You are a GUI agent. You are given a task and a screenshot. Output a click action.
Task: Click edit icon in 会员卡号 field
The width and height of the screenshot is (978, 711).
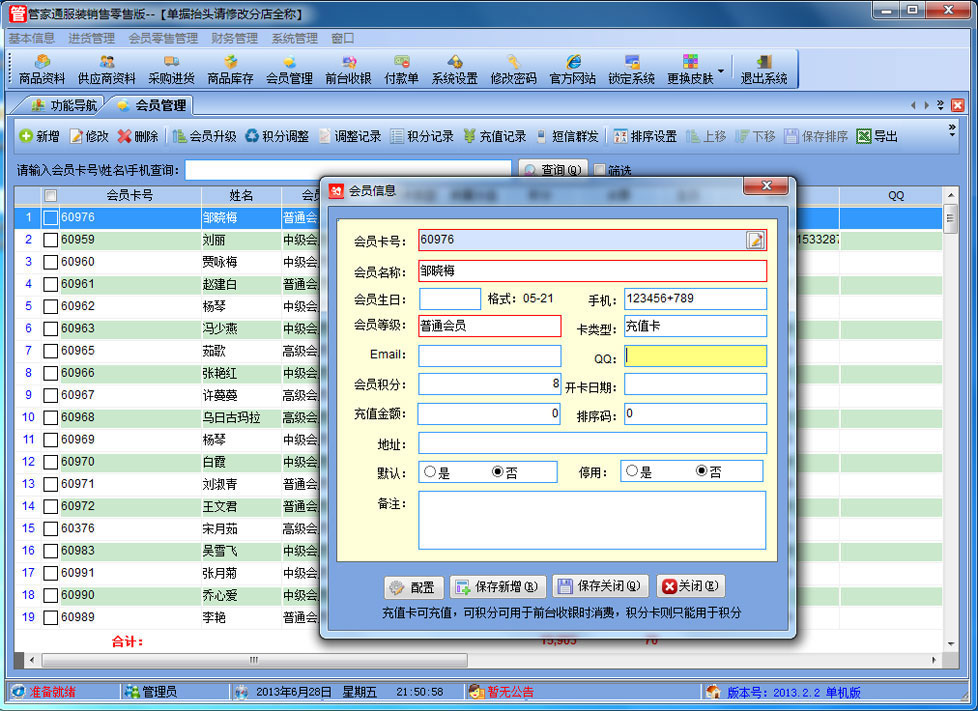pos(755,240)
